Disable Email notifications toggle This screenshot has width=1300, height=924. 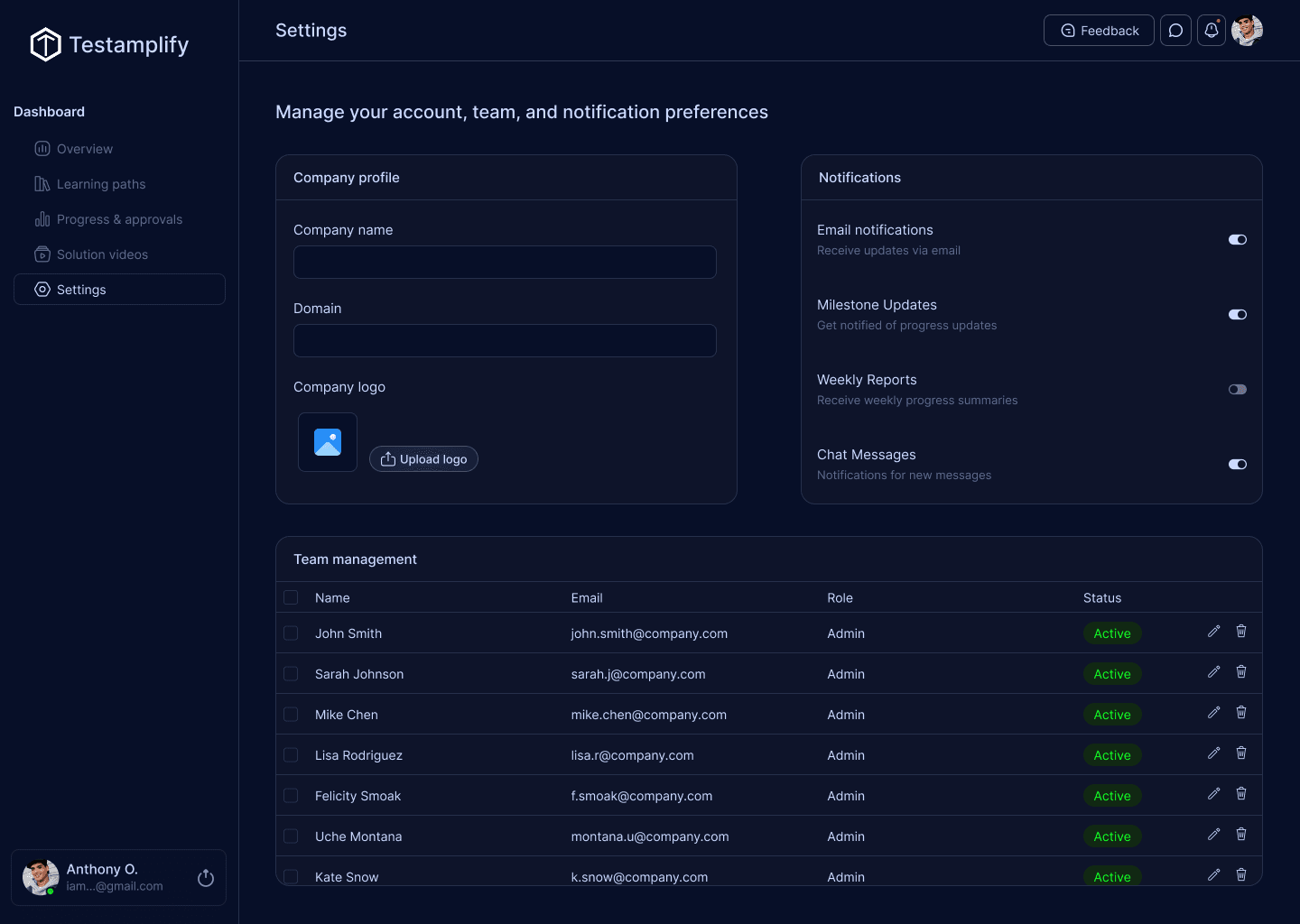click(x=1238, y=240)
